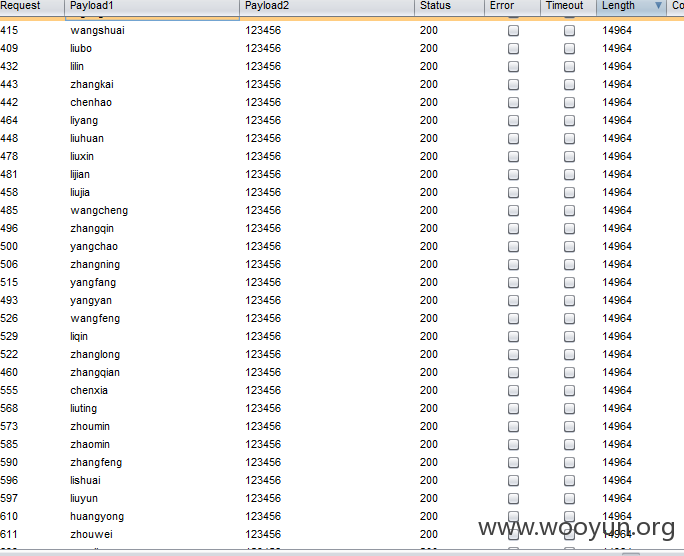This screenshot has height=556, width=684.
Task: Sort by the Request column header
Action: (32, 6)
